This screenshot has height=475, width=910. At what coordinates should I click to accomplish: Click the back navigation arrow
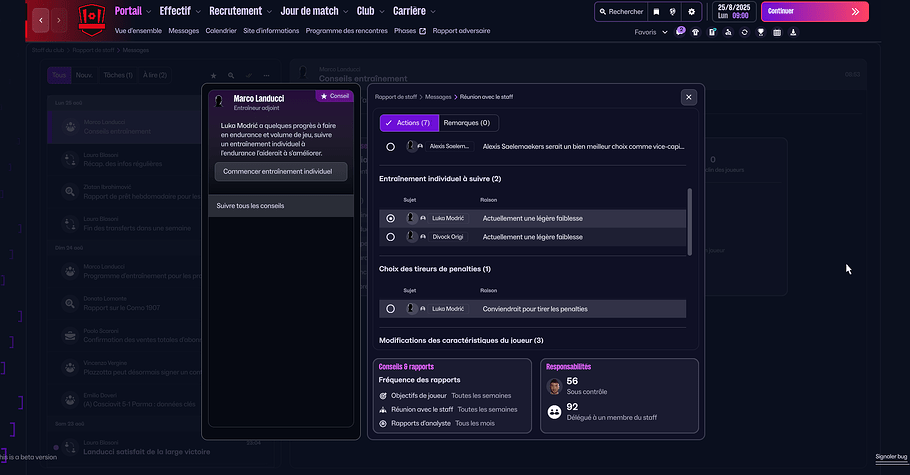(x=41, y=19)
